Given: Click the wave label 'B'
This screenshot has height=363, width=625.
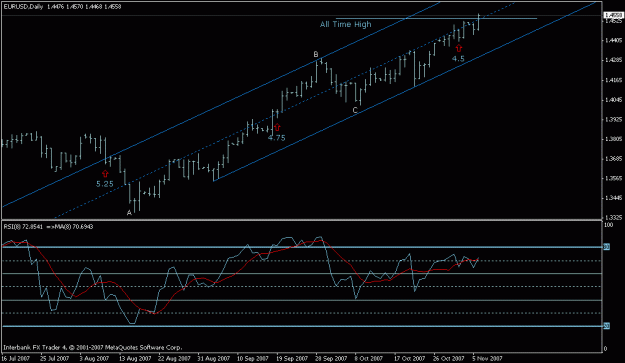Looking at the screenshot, I should click(x=316, y=55).
